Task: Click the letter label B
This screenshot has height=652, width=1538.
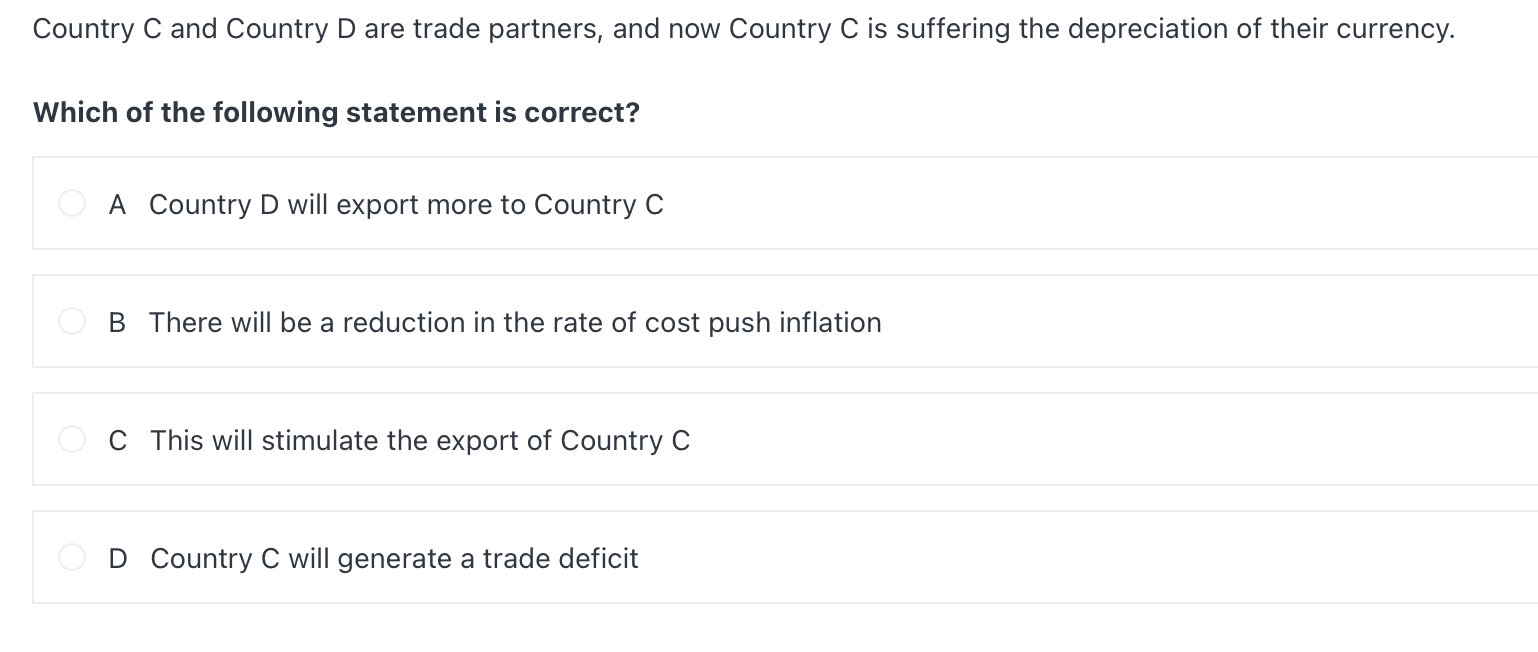Action: pyautogui.click(x=117, y=321)
